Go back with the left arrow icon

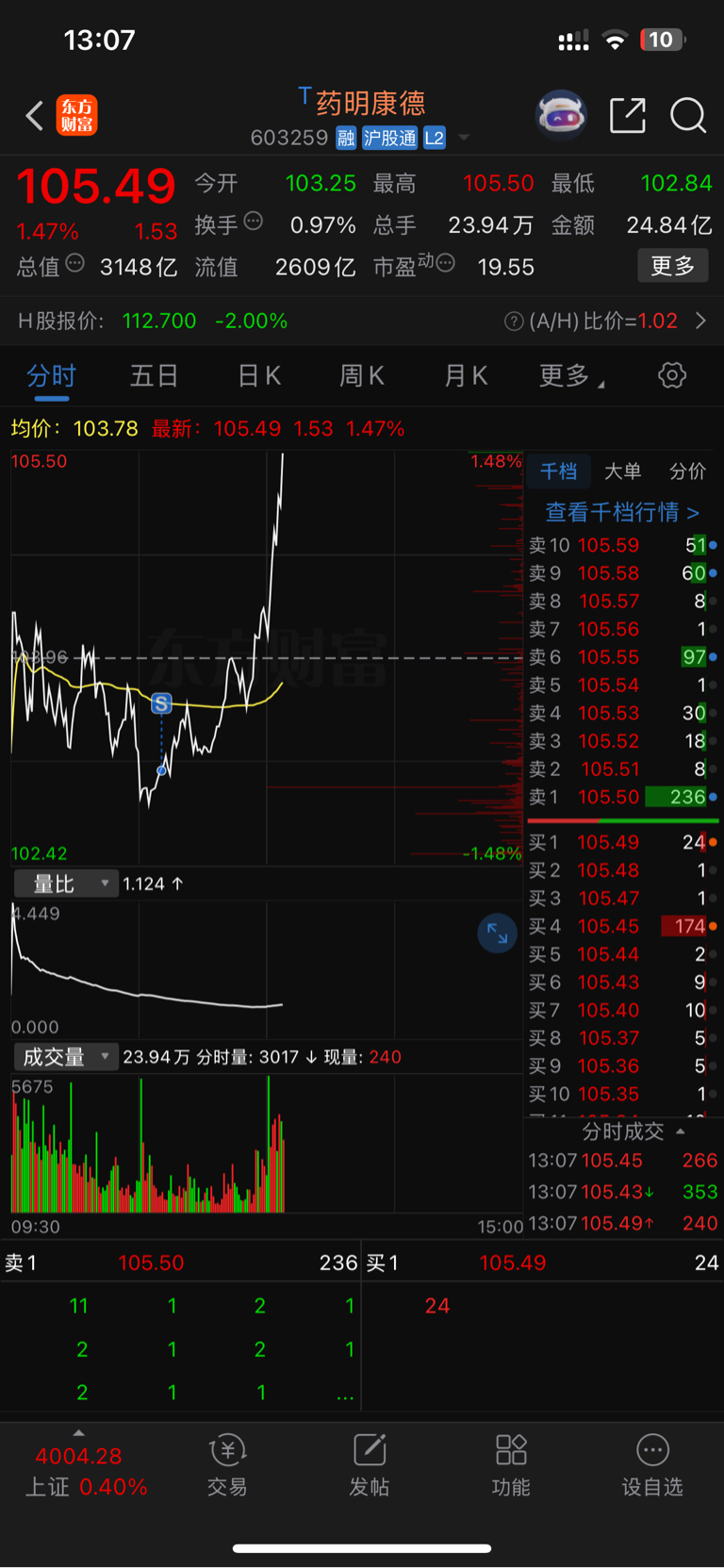click(35, 116)
